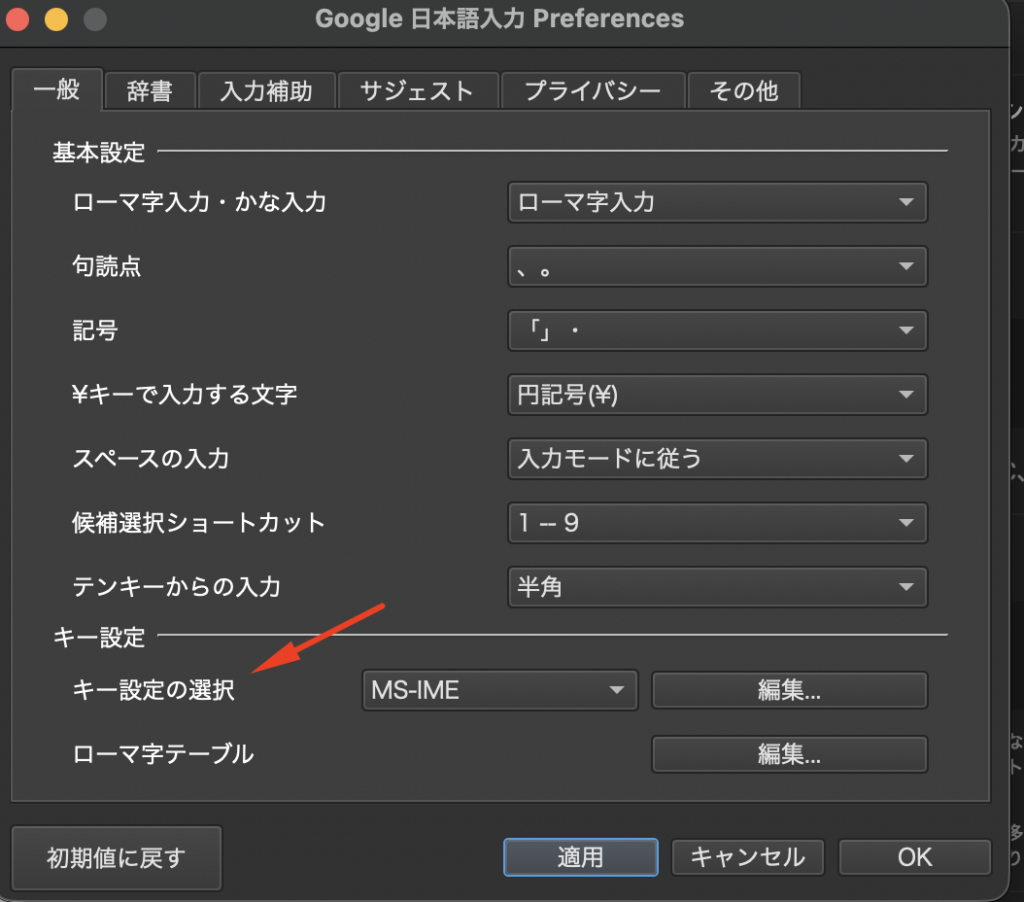Image resolution: width=1024 pixels, height=902 pixels.
Task: Expand the テンキーからの入力 dropdown
Action: [717, 587]
